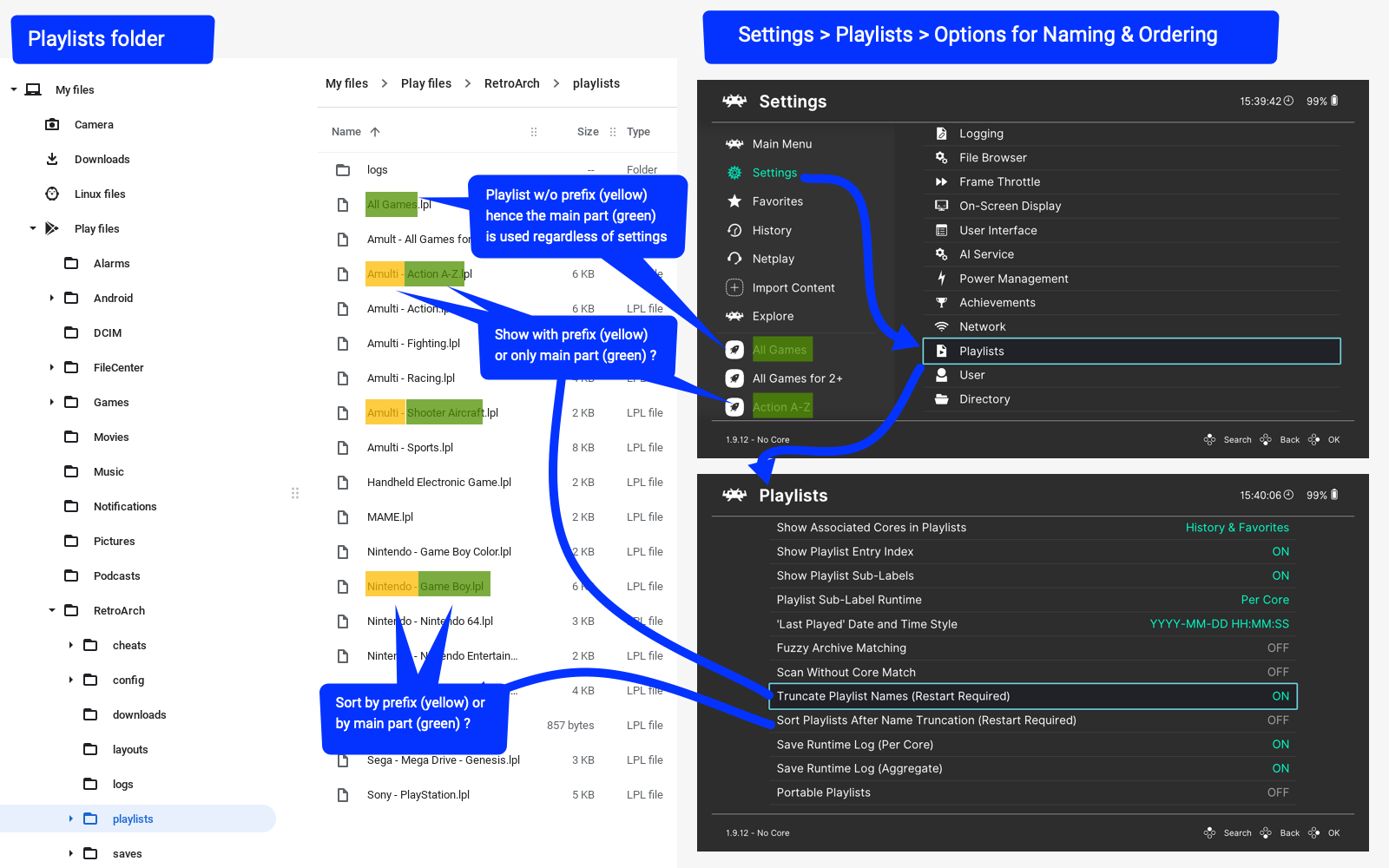Toggle Portable Playlists OFF value
This screenshot has width=1389, height=868.
coord(1278,792)
